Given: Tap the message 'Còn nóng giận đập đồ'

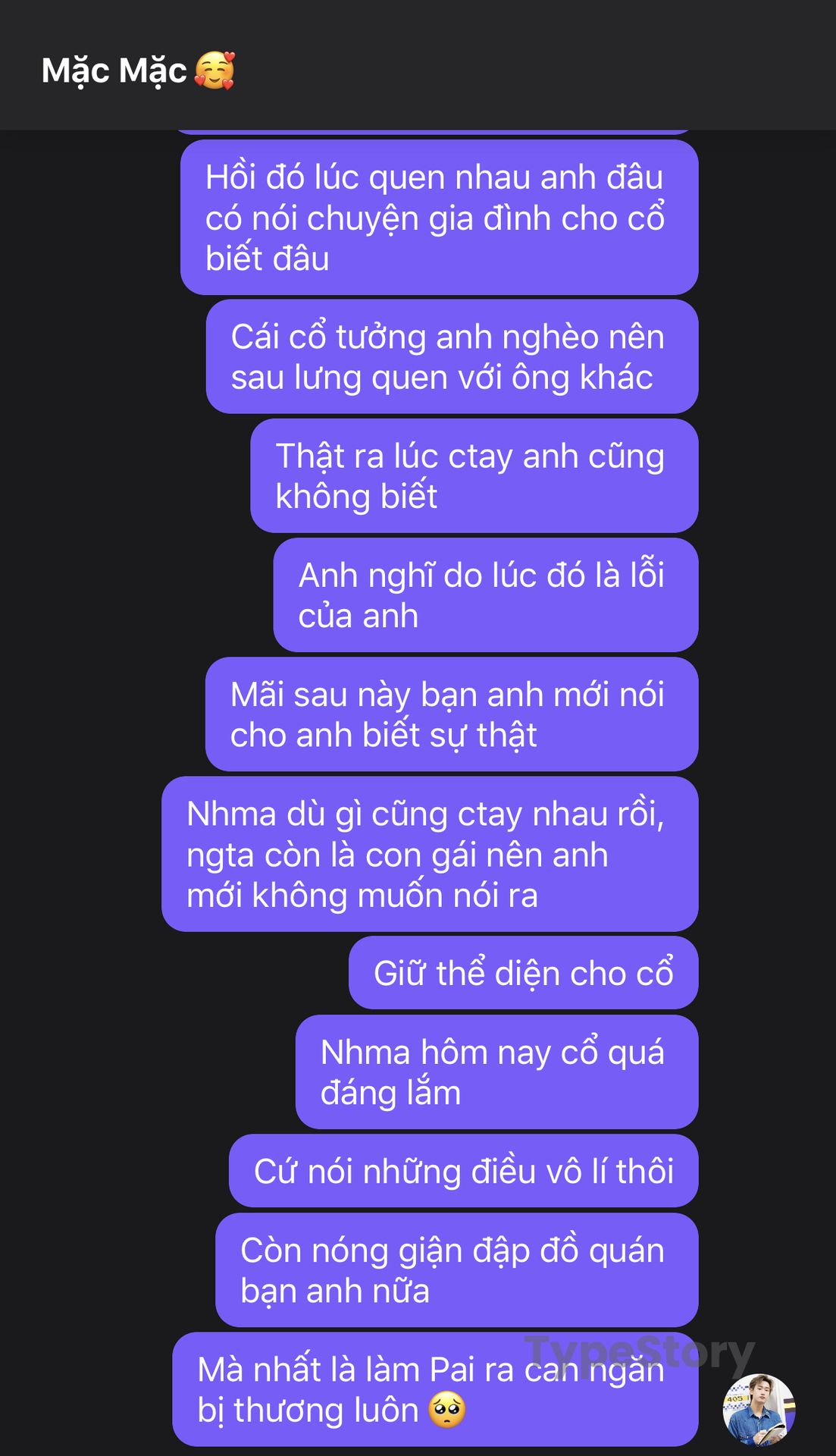Looking at the screenshot, I should click(457, 1270).
